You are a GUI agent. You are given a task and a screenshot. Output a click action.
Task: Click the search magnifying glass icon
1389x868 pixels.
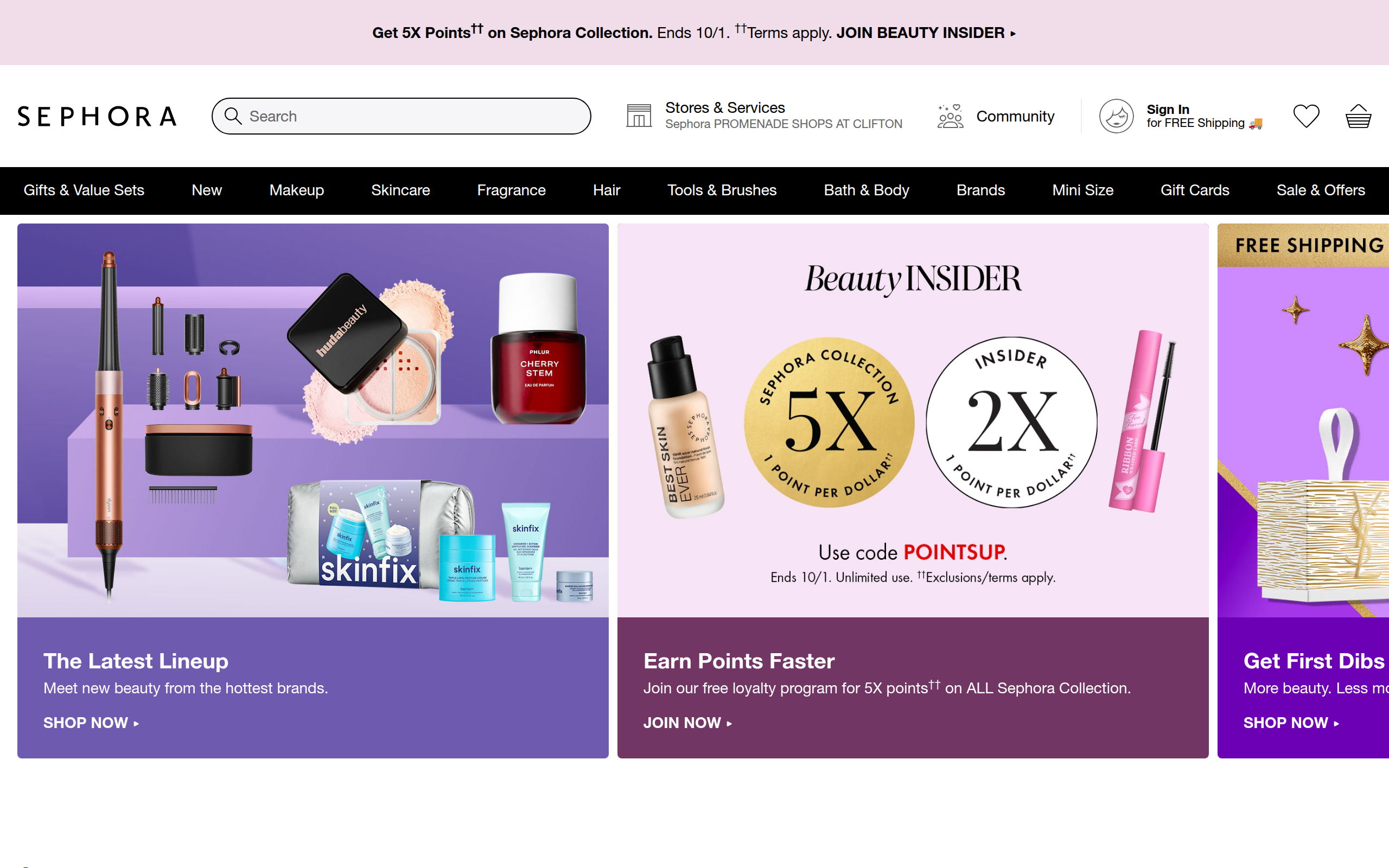point(232,116)
